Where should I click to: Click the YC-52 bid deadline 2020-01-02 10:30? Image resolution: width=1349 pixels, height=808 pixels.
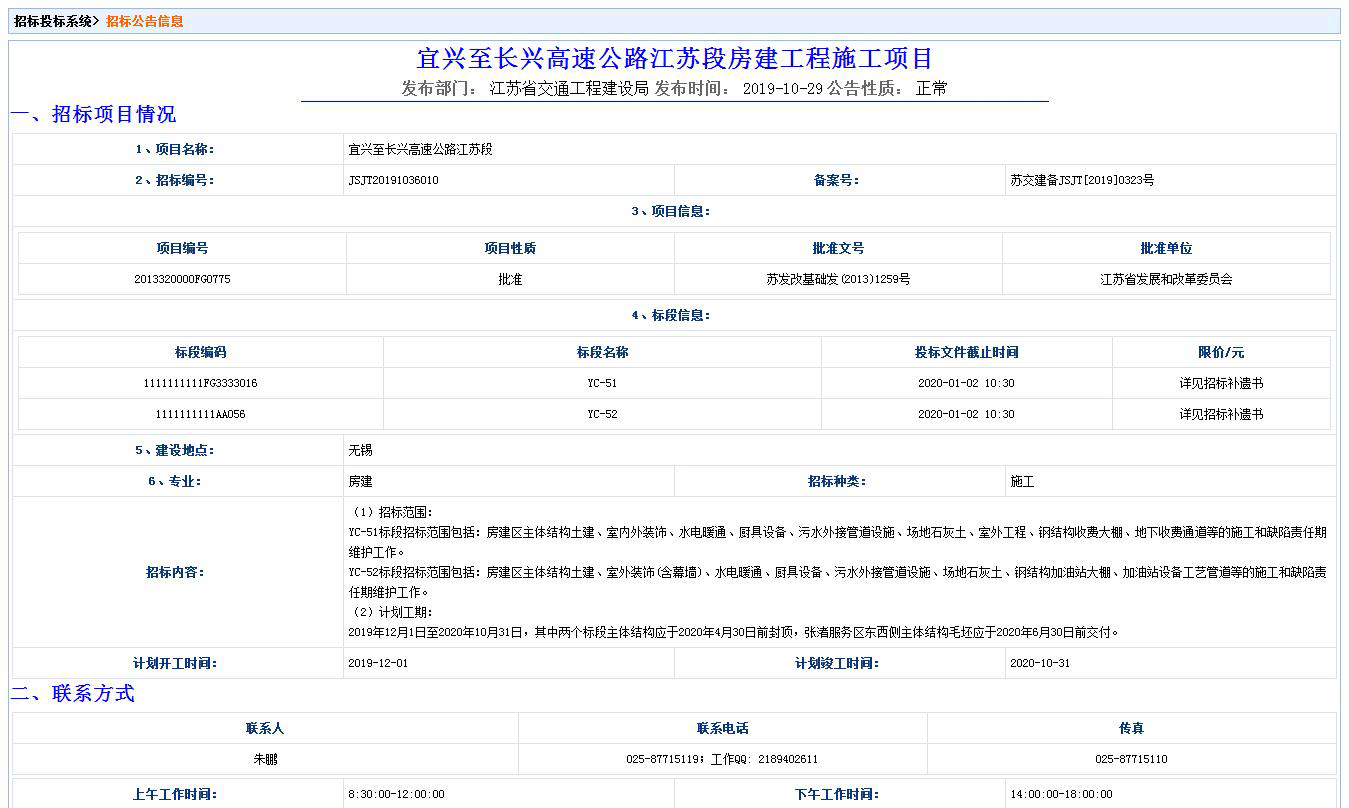pyautogui.click(x=966, y=414)
